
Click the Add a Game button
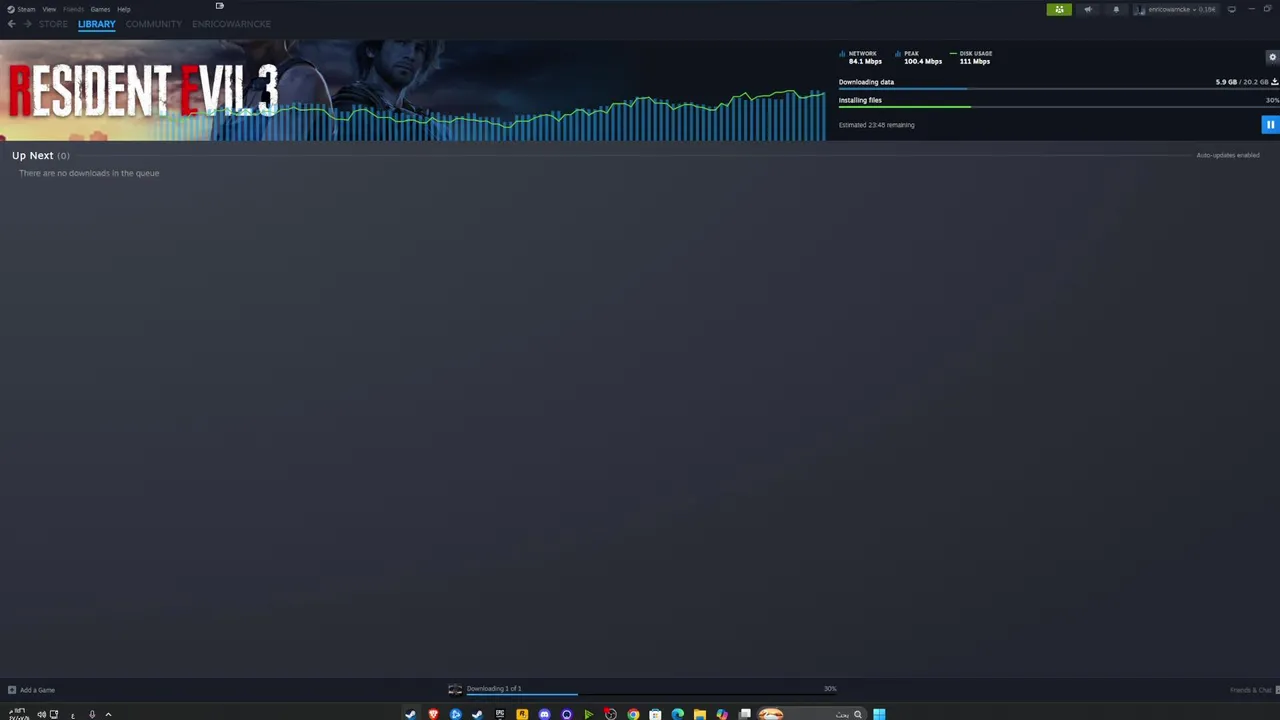(x=32, y=690)
